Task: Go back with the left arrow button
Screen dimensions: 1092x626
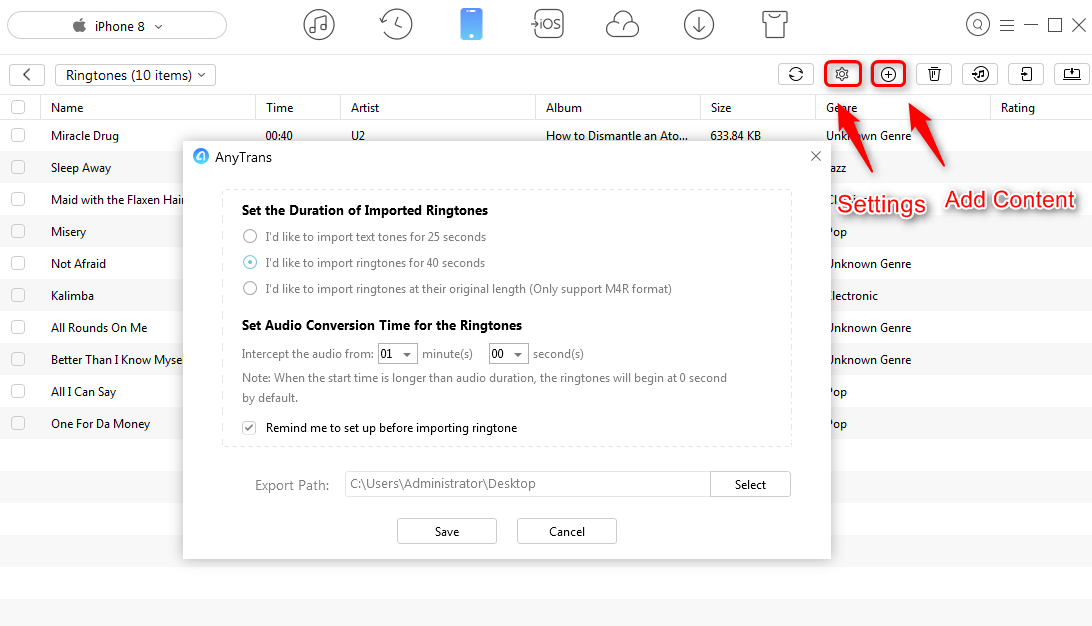Action: click(x=27, y=75)
